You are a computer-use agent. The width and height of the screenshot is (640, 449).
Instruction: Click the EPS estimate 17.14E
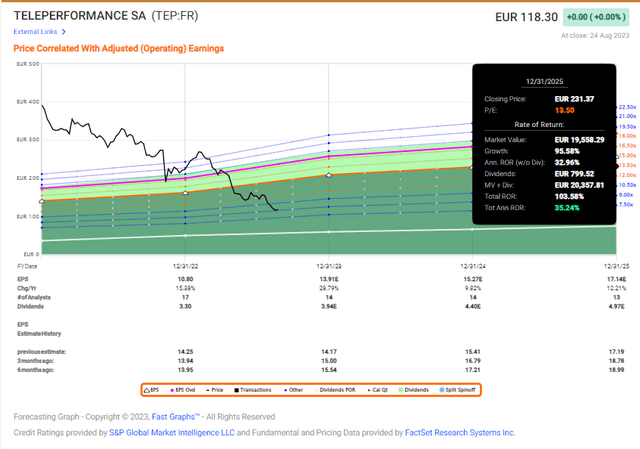click(x=616, y=279)
